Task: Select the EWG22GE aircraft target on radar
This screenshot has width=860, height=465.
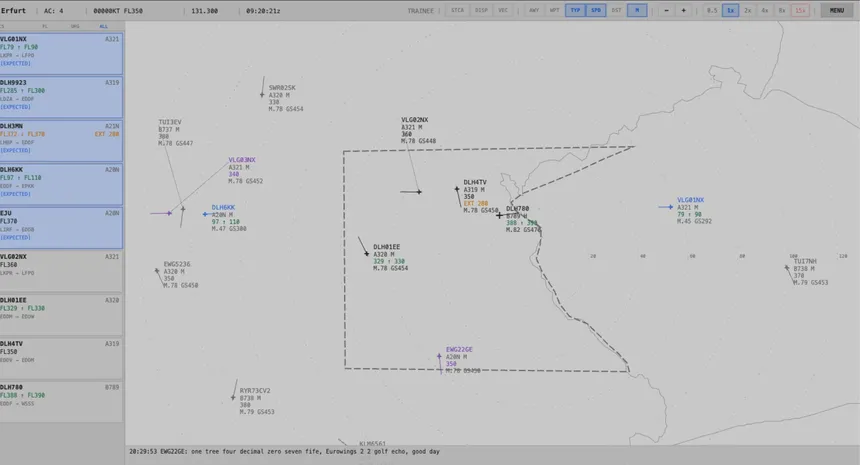Action: [x=439, y=363]
